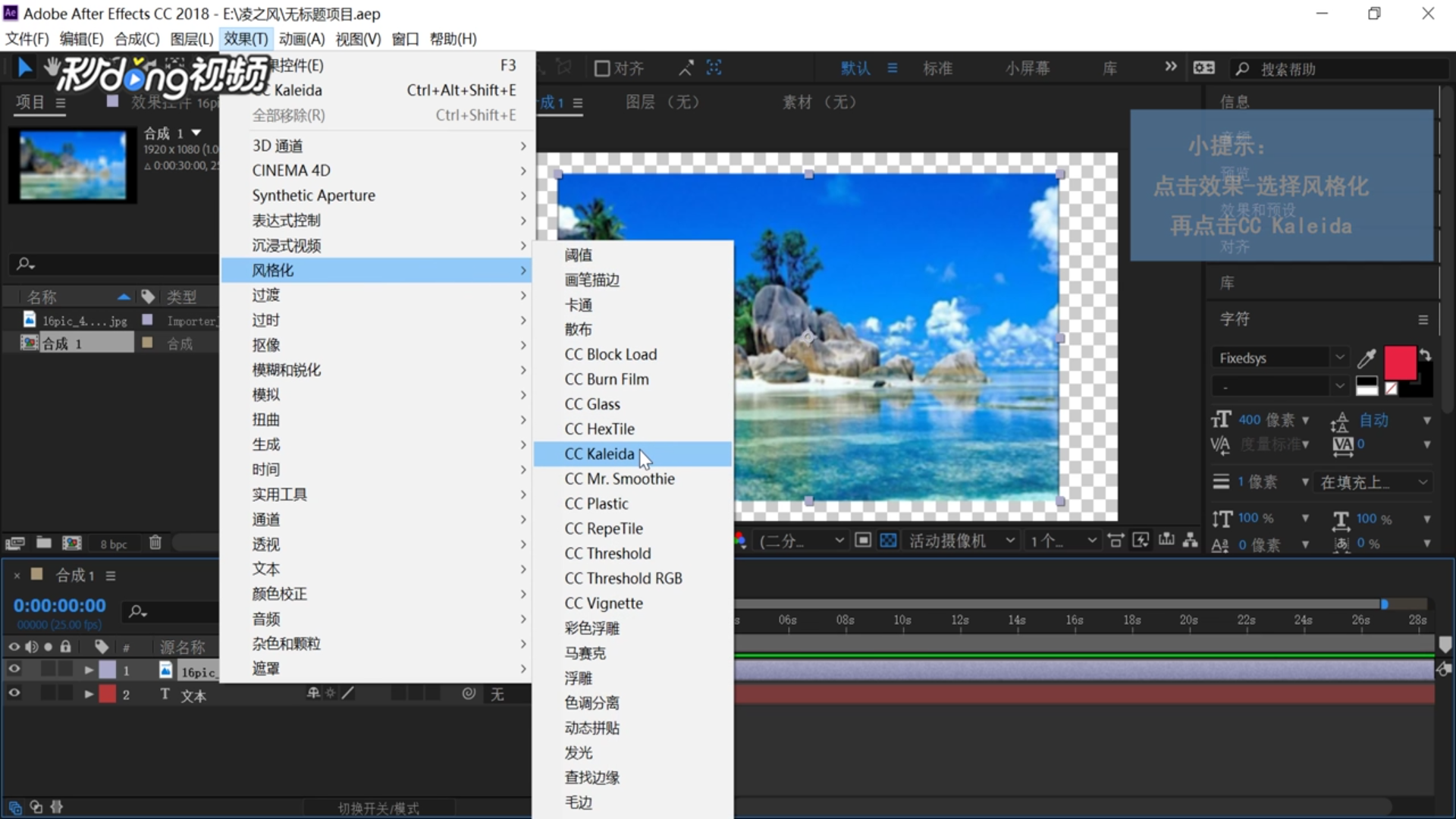Click the sync settings icon beside search help
Viewport: 1456px width, 819px height.
(1203, 68)
